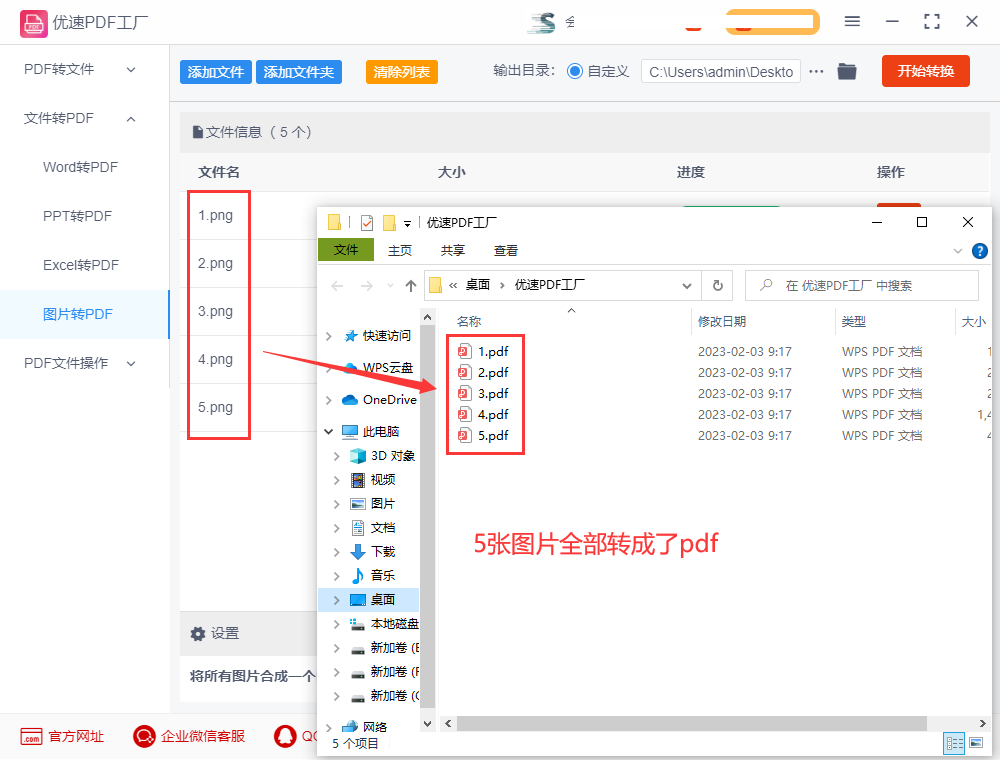Click the output path input field

tap(721, 72)
